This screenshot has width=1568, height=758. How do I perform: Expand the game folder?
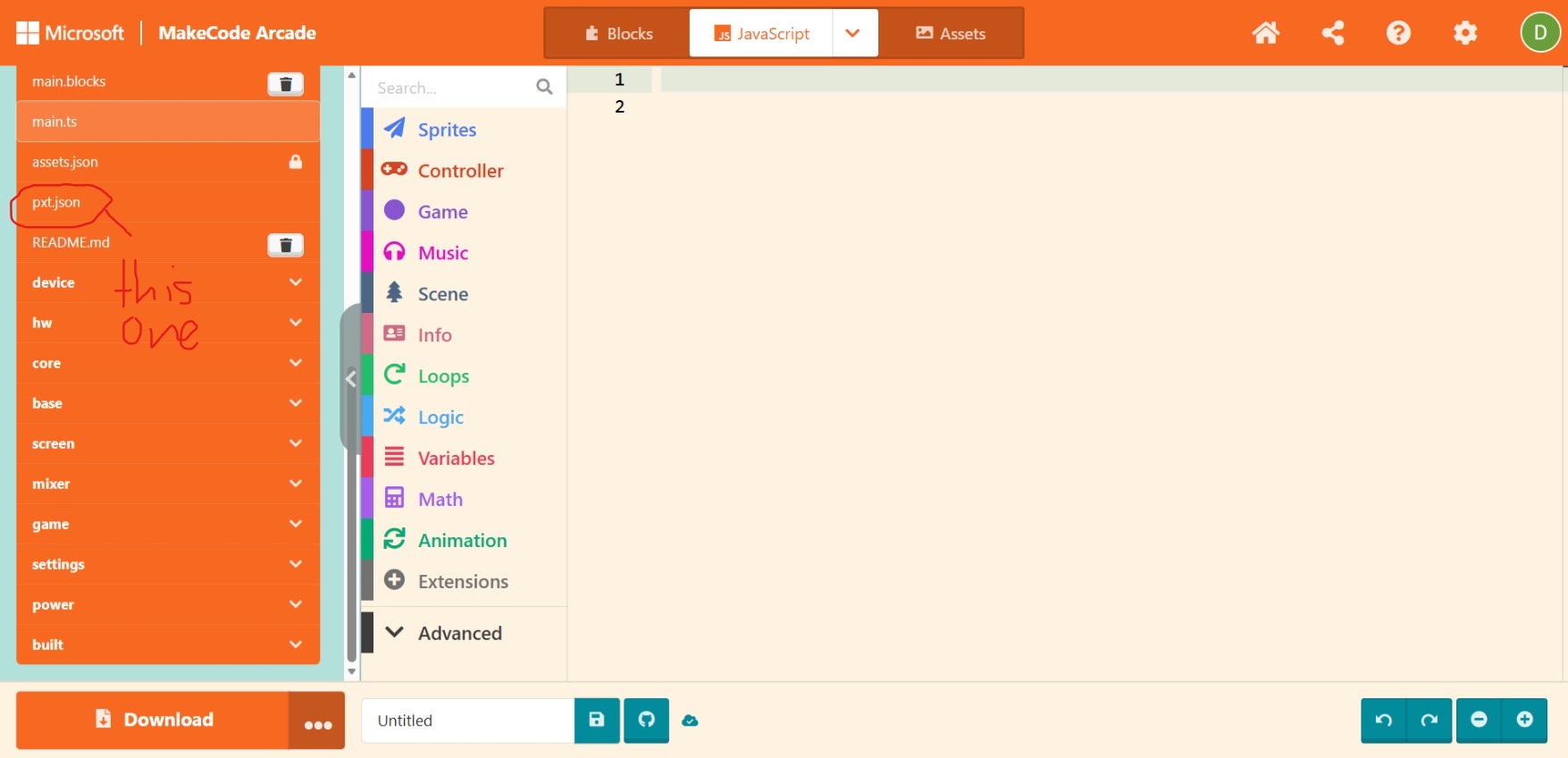[x=168, y=524]
